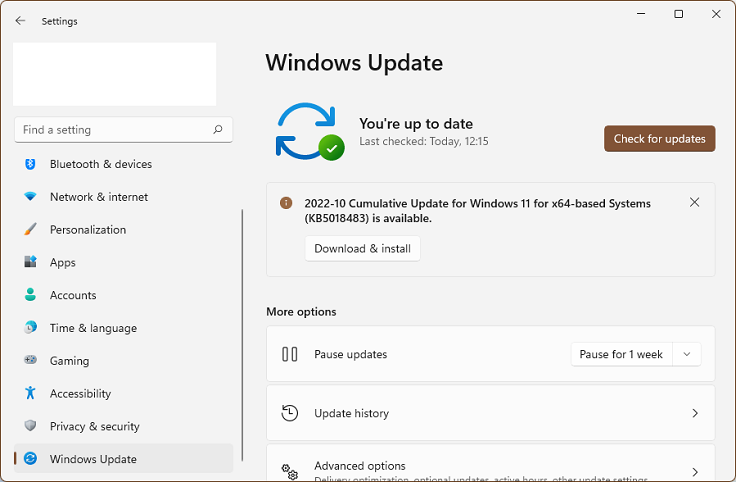Screen dimensions: 736x482
Task: Click the Network & internet wifi icon
Action: point(31,197)
